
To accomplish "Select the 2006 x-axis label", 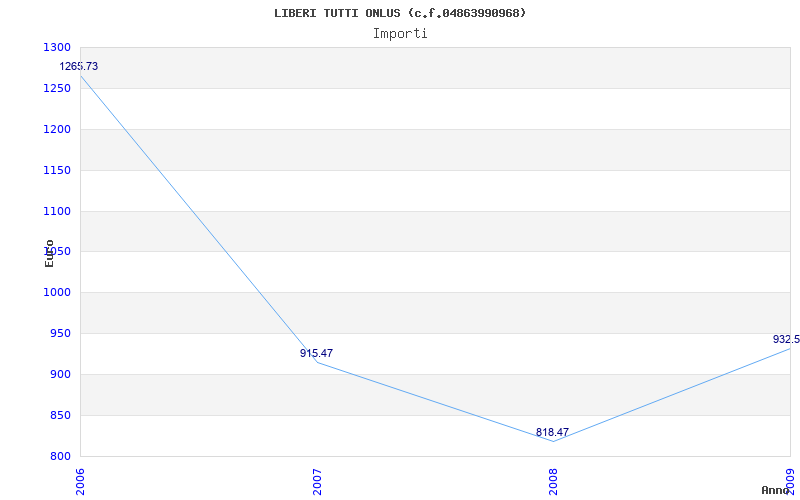I will point(80,482).
